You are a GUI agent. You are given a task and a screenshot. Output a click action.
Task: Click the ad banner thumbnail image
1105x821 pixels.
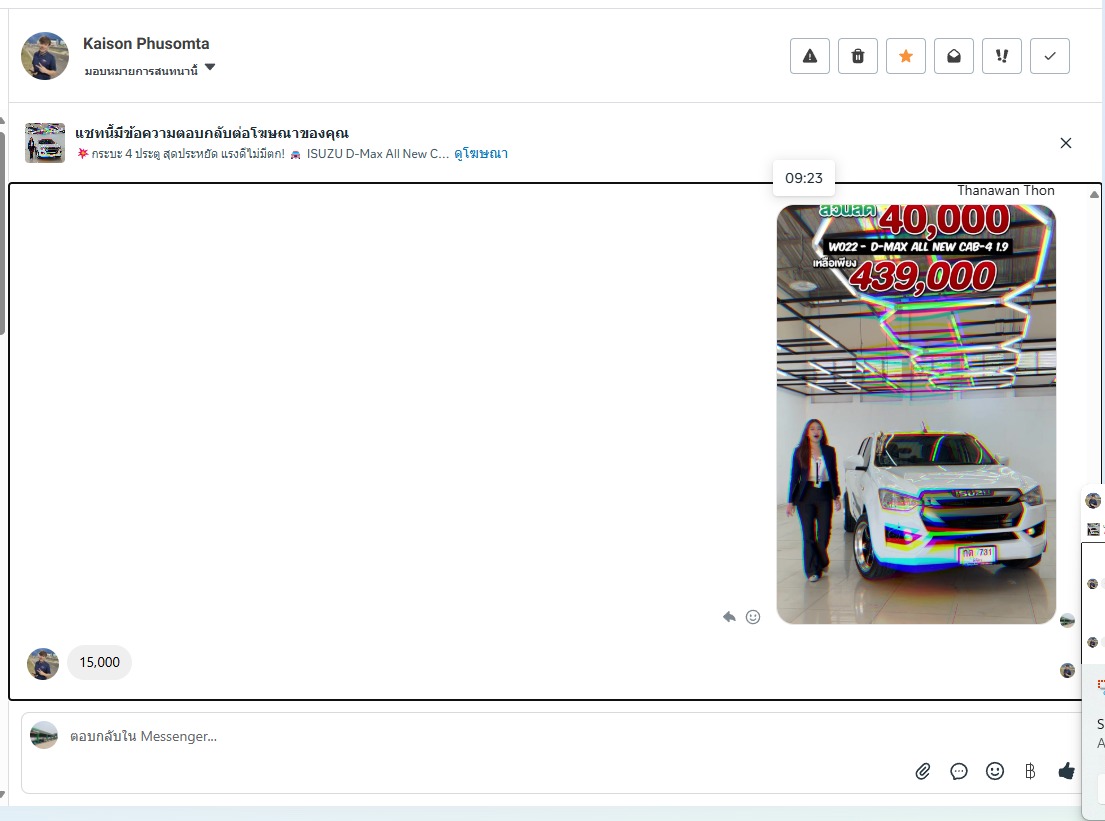(45, 142)
